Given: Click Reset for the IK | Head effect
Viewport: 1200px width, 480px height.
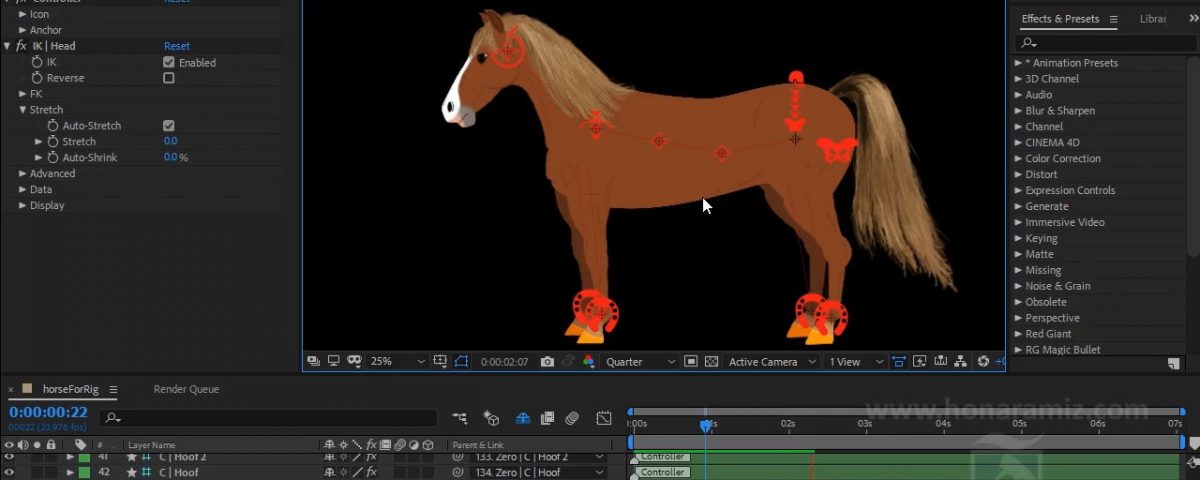Looking at the screenshot, I should tap(177, 46).
